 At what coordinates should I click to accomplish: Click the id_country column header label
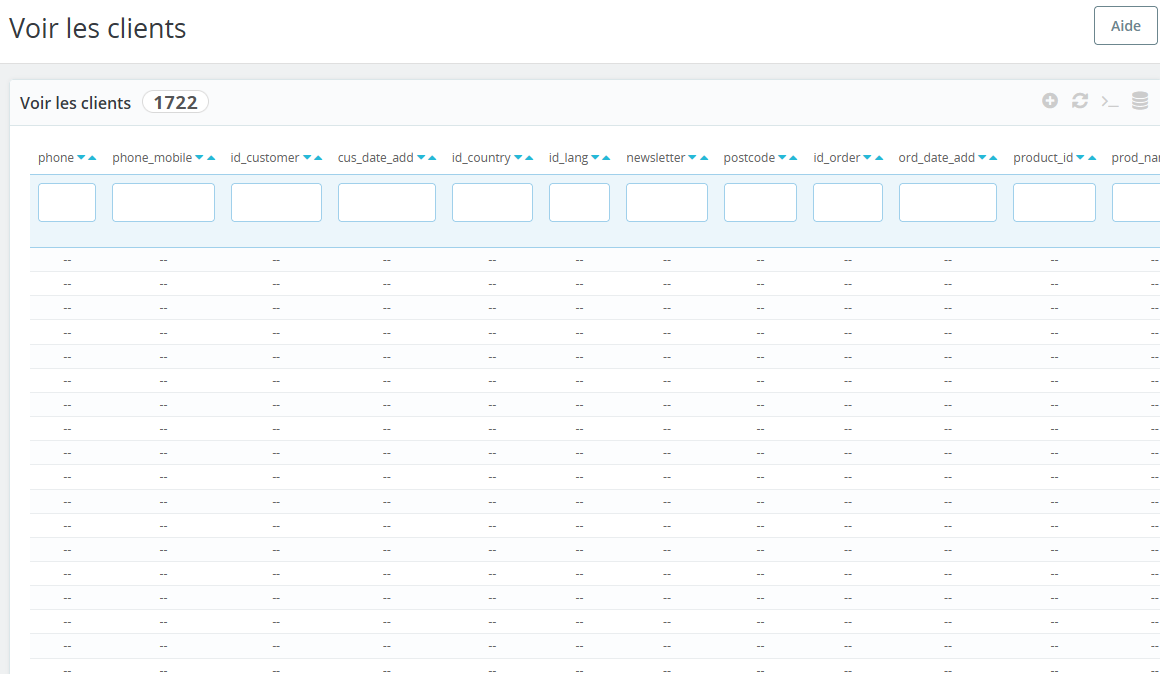(x=482, y=158)
